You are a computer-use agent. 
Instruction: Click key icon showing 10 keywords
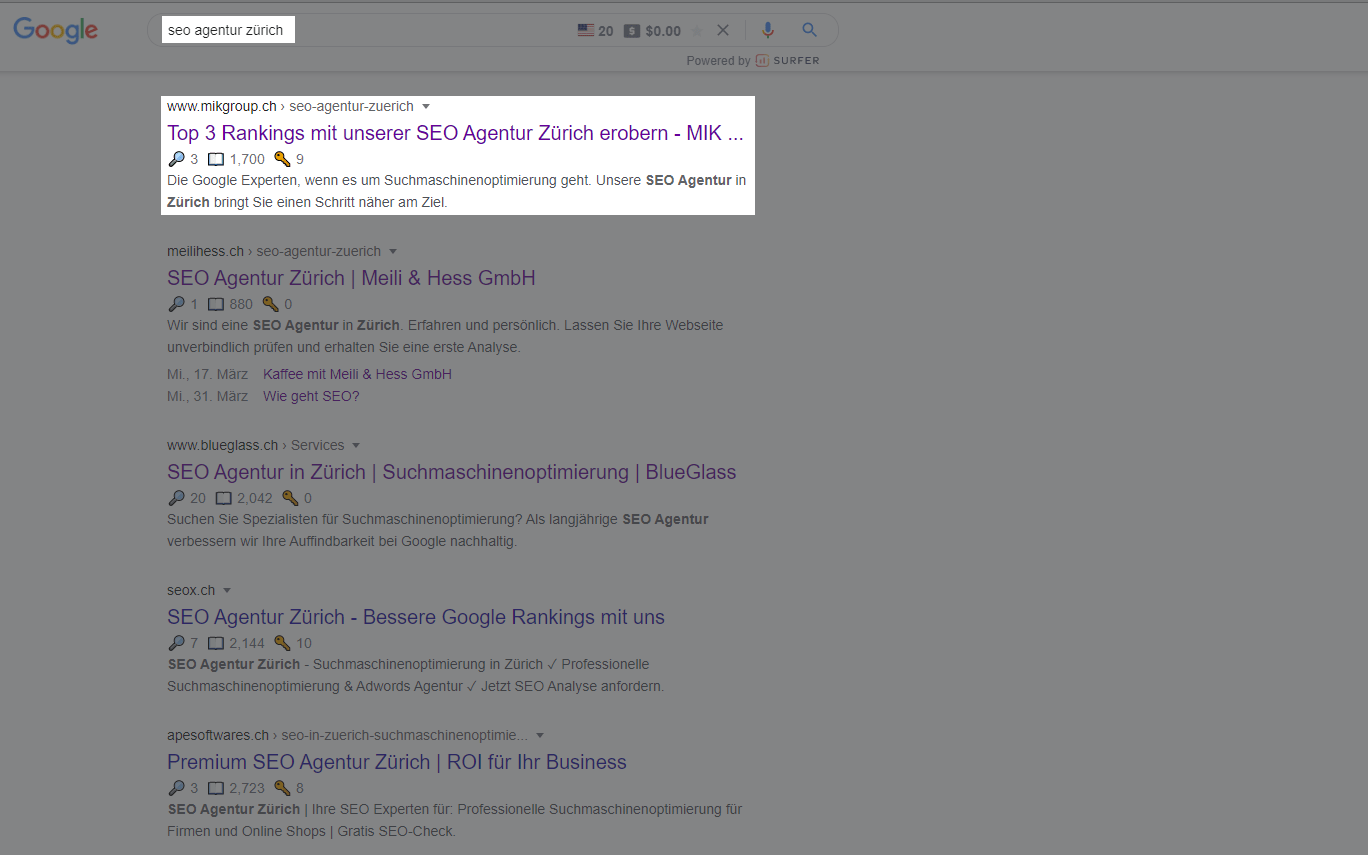(x=282, y=643)
